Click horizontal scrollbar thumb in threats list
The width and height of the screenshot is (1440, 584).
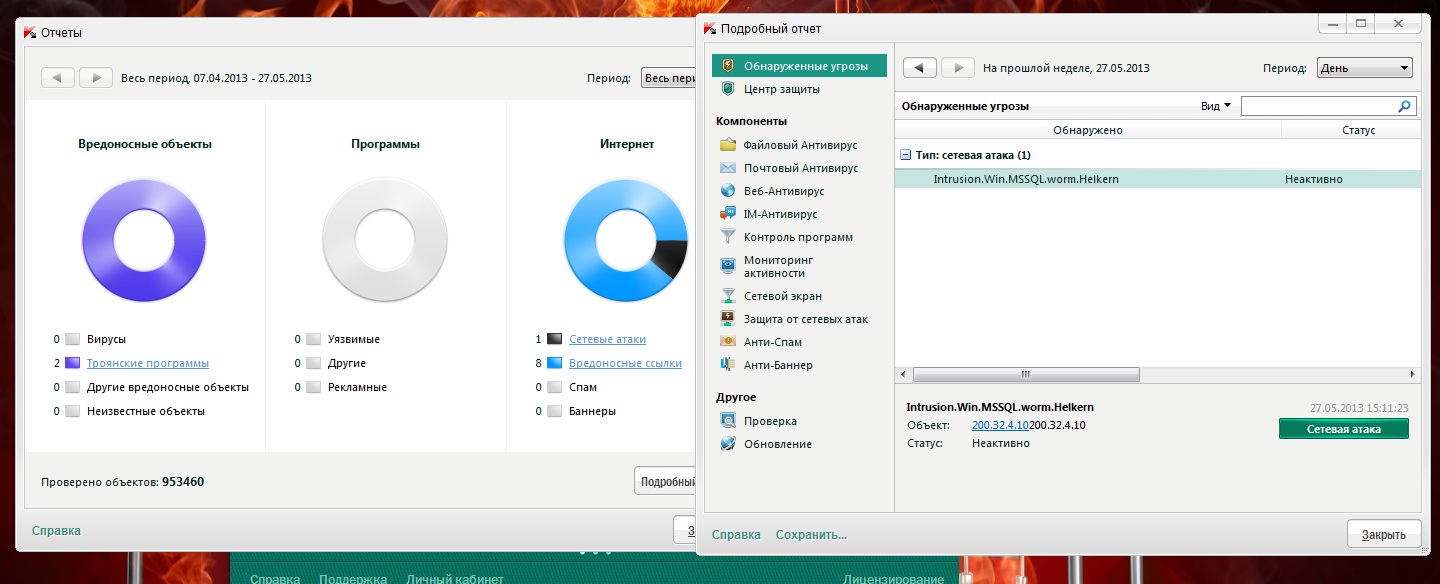1025,374
